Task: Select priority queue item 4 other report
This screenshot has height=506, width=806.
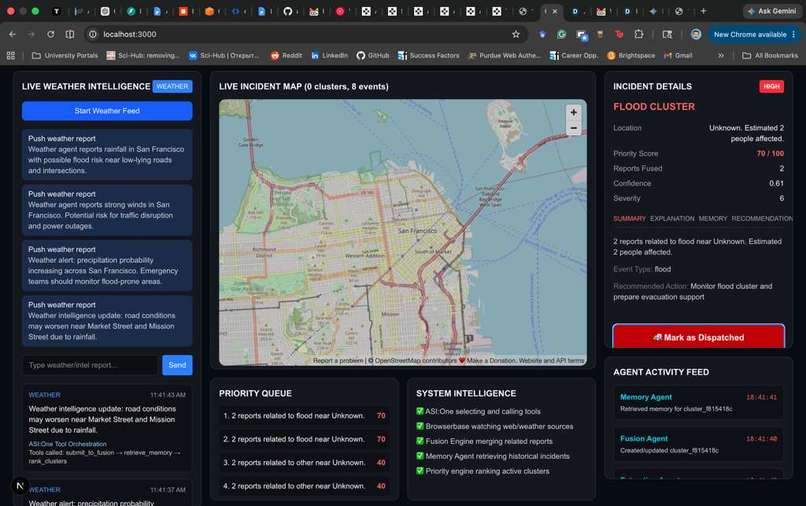Action: click(x=304, y=486)
